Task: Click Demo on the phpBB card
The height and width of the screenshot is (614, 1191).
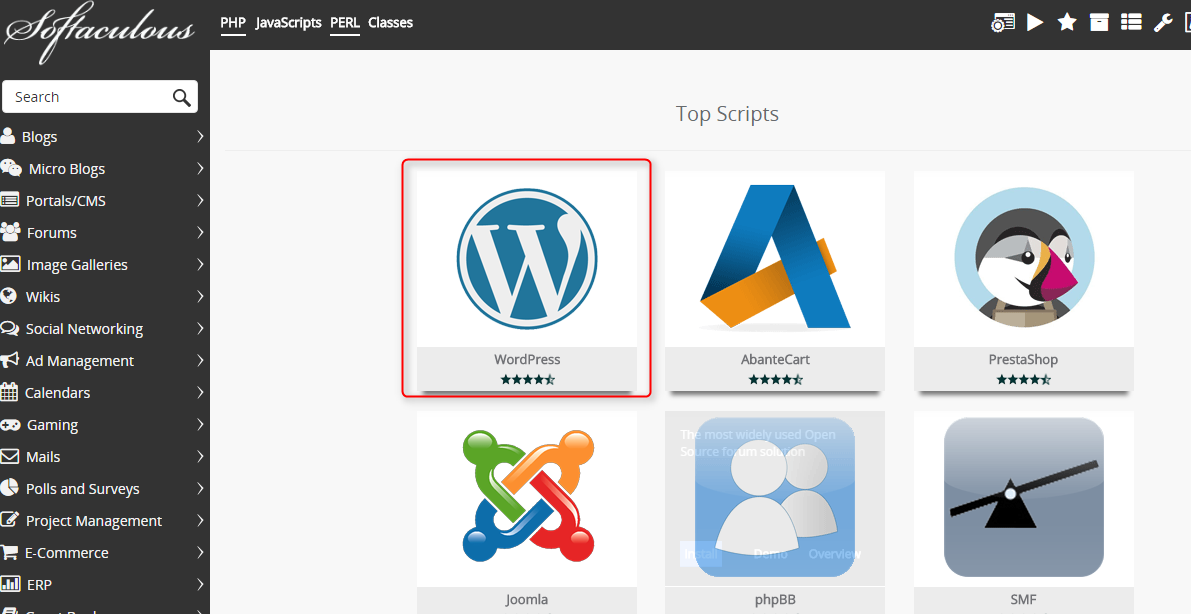Action: click(770, 554)
